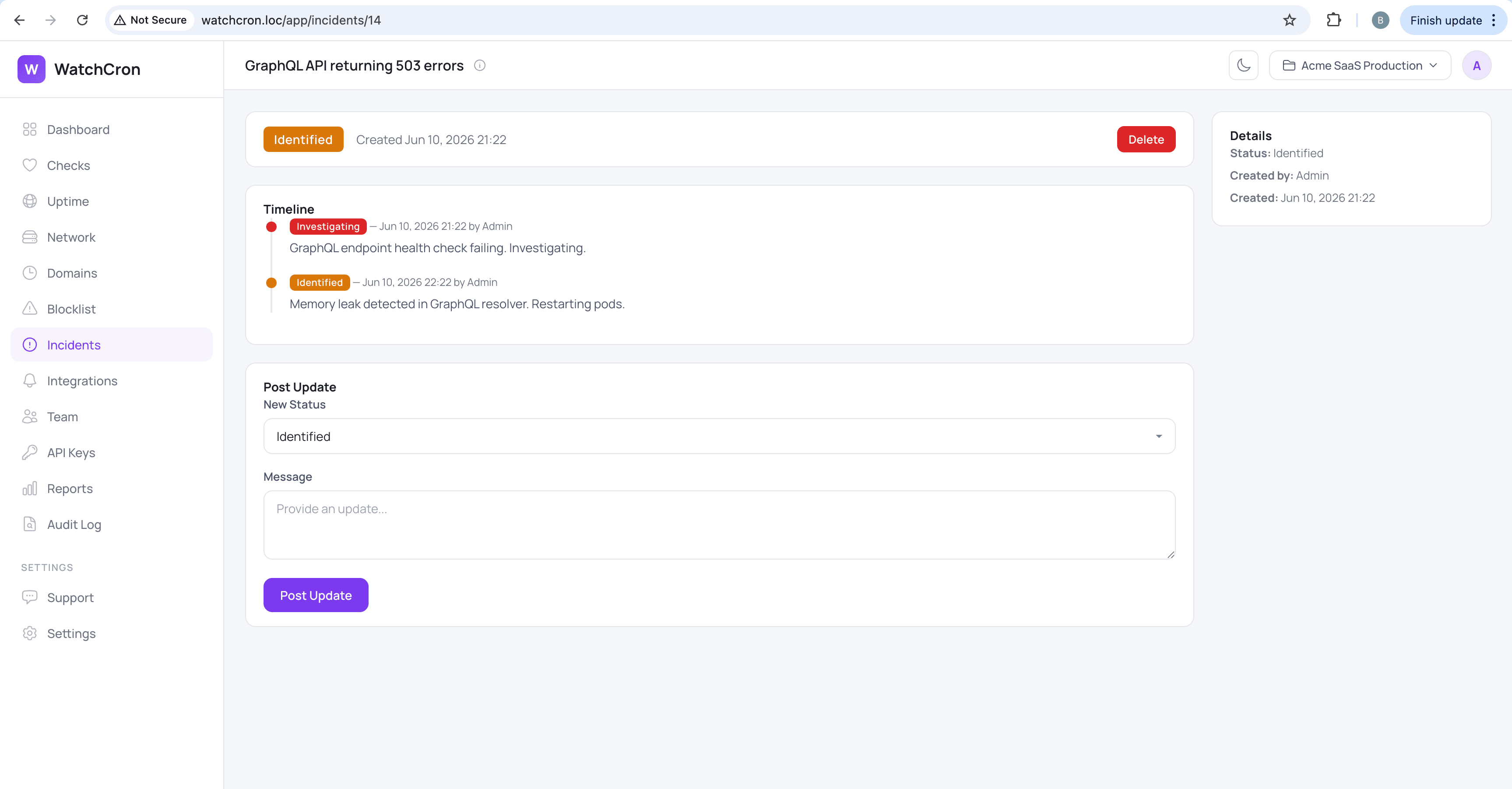Click the Post Update button

click(316, 595)
